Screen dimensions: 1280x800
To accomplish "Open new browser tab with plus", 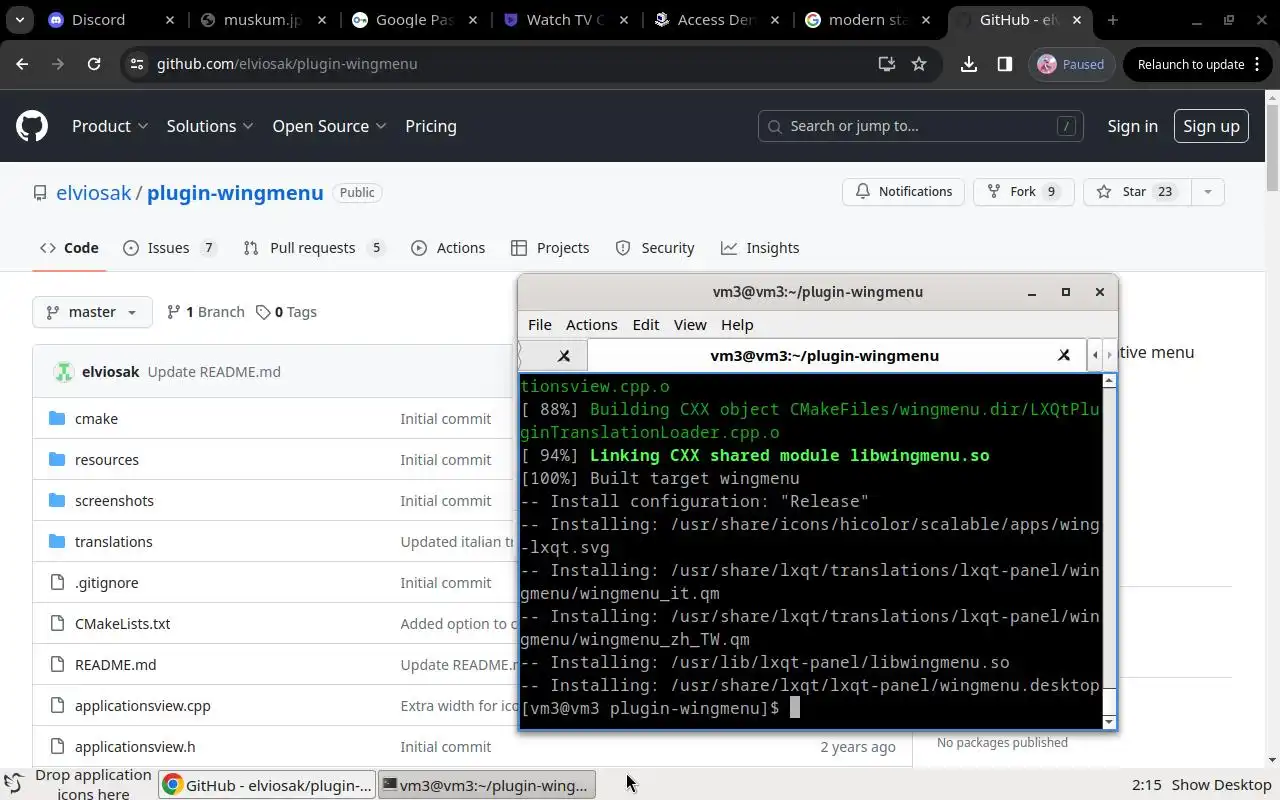I will click(x=1113, y=20).
